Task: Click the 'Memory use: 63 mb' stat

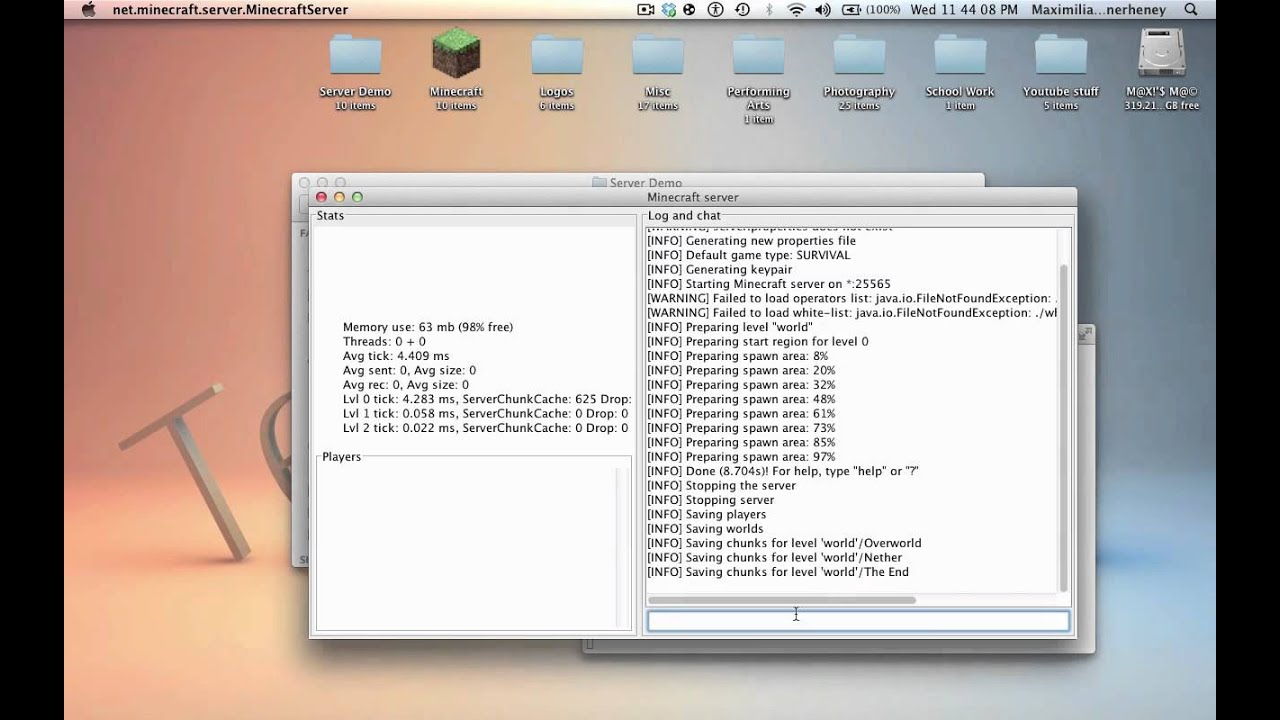Action: [428, 327]
